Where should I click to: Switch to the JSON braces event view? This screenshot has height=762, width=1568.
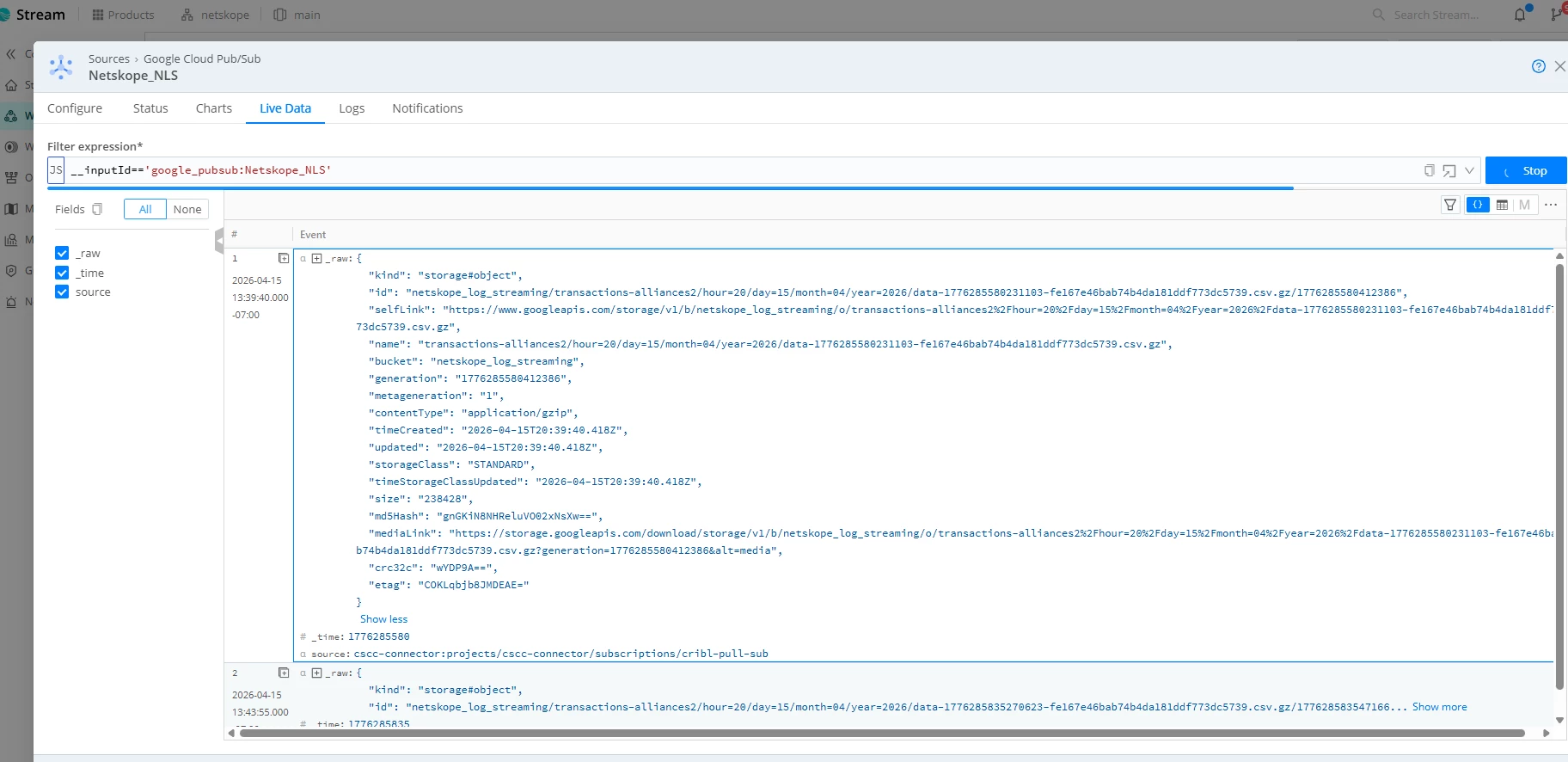pyautogui.click(x=1478, y=205)
